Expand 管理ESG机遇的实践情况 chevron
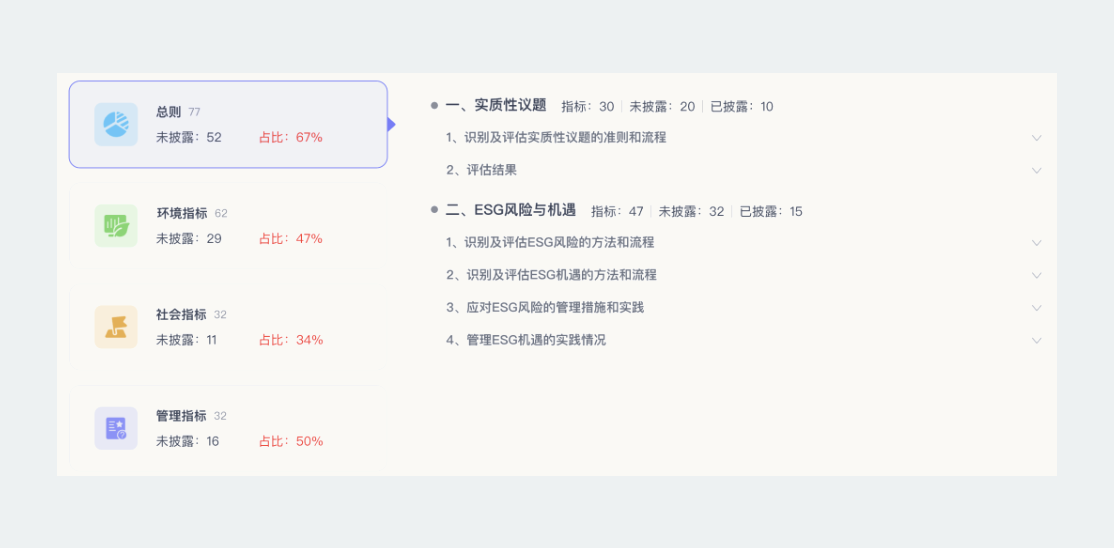Viewport: 1114px width, 548px height. pos(1036,340)
